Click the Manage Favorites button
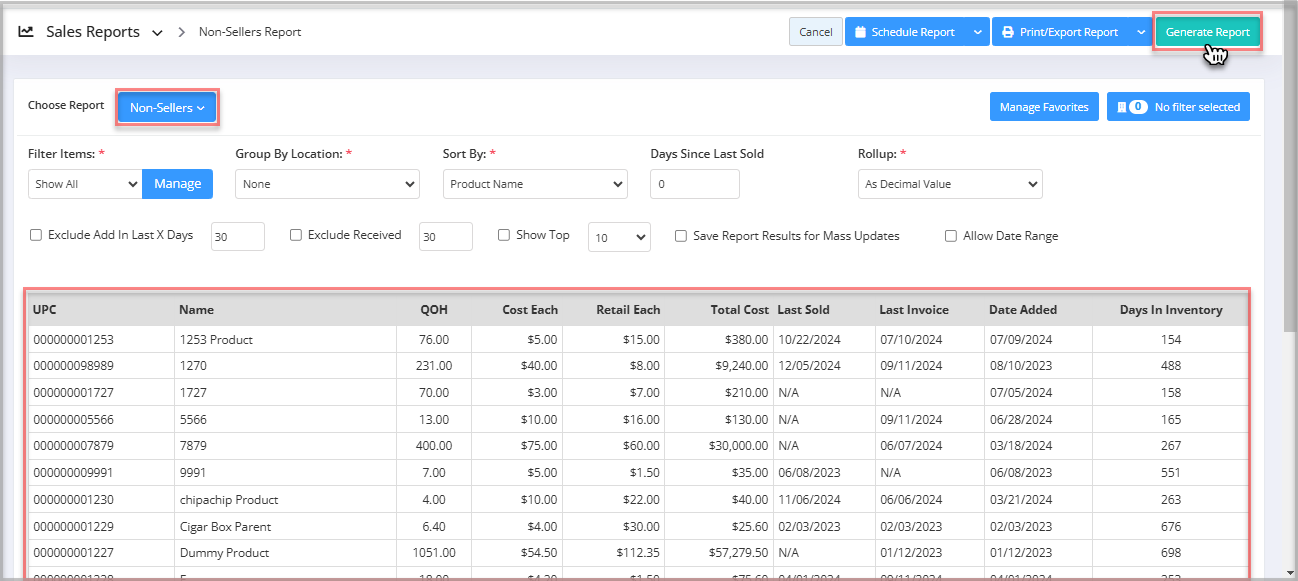The width and height of the screenshot is (1298, 581). point(1044,107)
